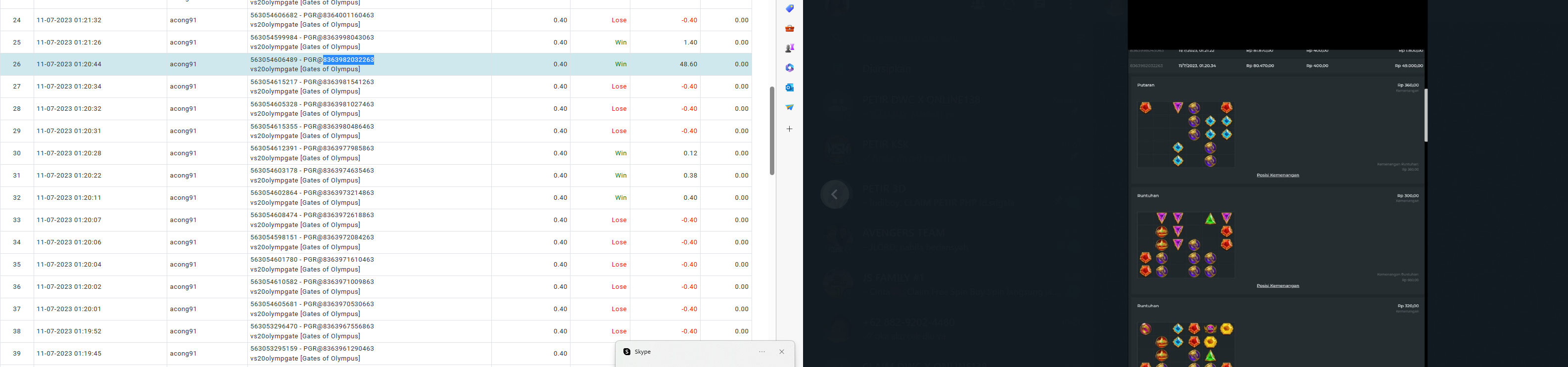The image size is (1568, 367).
Task: Select game history row 8363982032263
Action: [x=1277, y=66]
